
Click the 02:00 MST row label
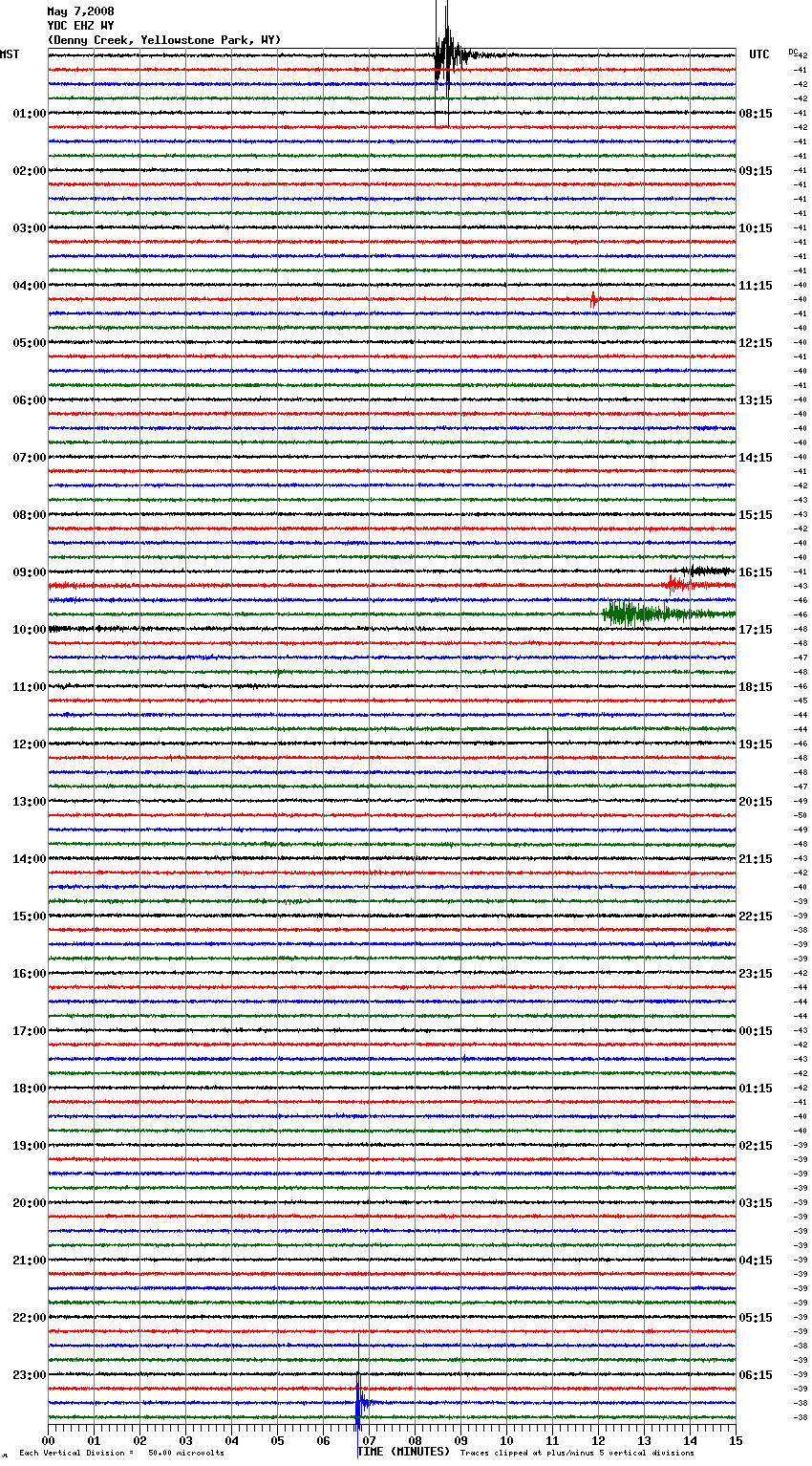[29, 171]
